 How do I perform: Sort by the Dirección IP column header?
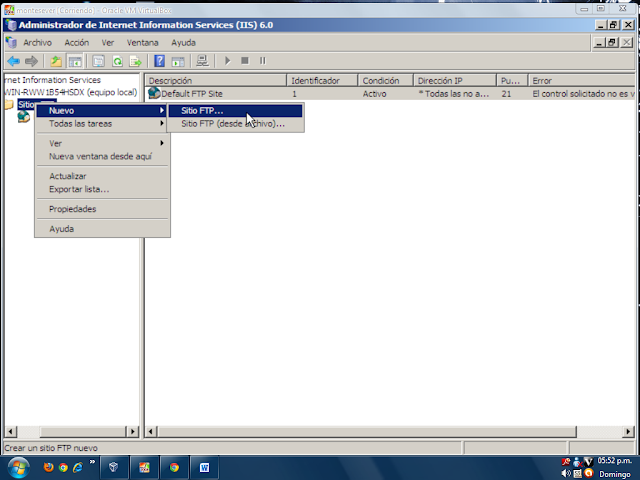(455, 80)
